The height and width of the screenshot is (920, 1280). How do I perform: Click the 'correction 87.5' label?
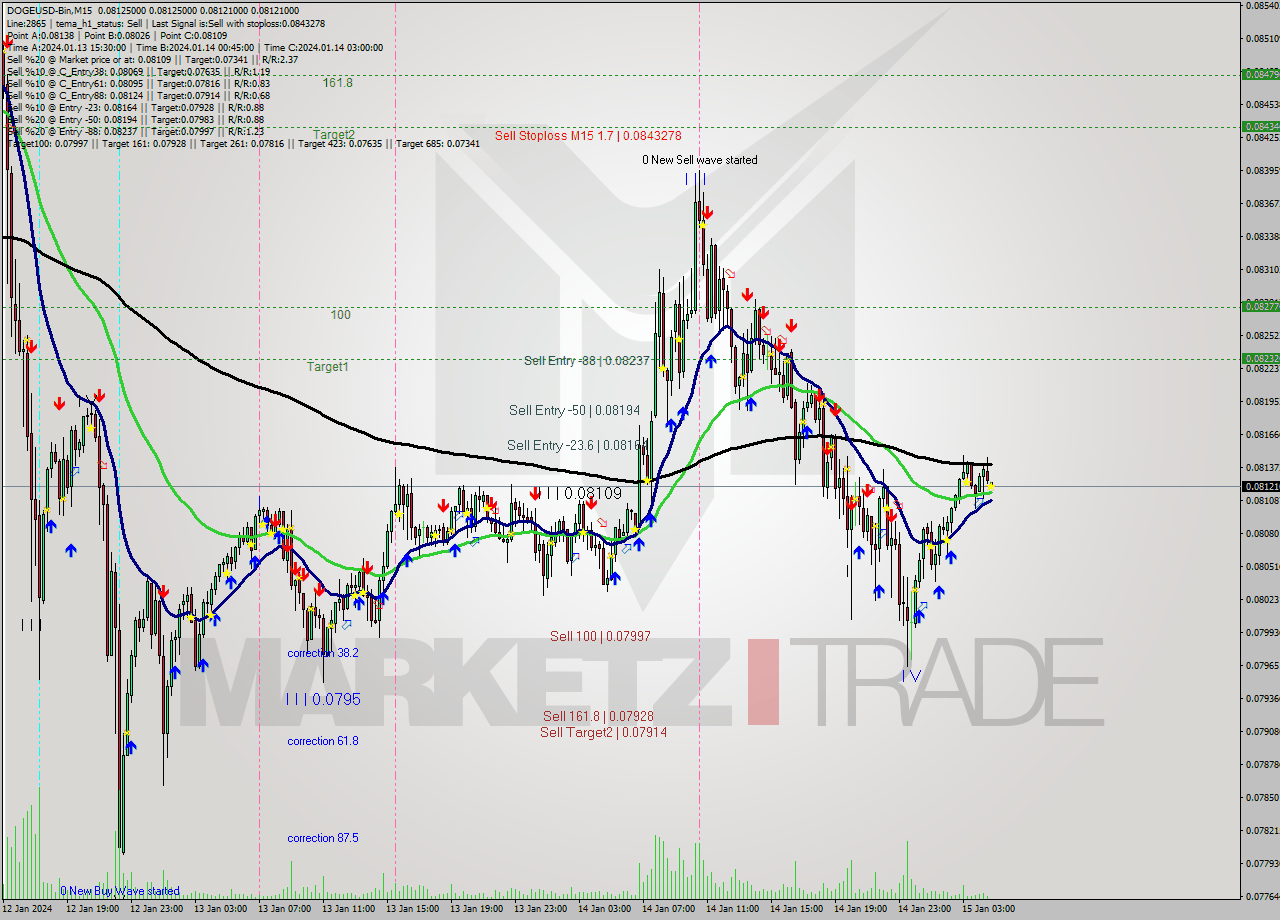coord(322,838)
